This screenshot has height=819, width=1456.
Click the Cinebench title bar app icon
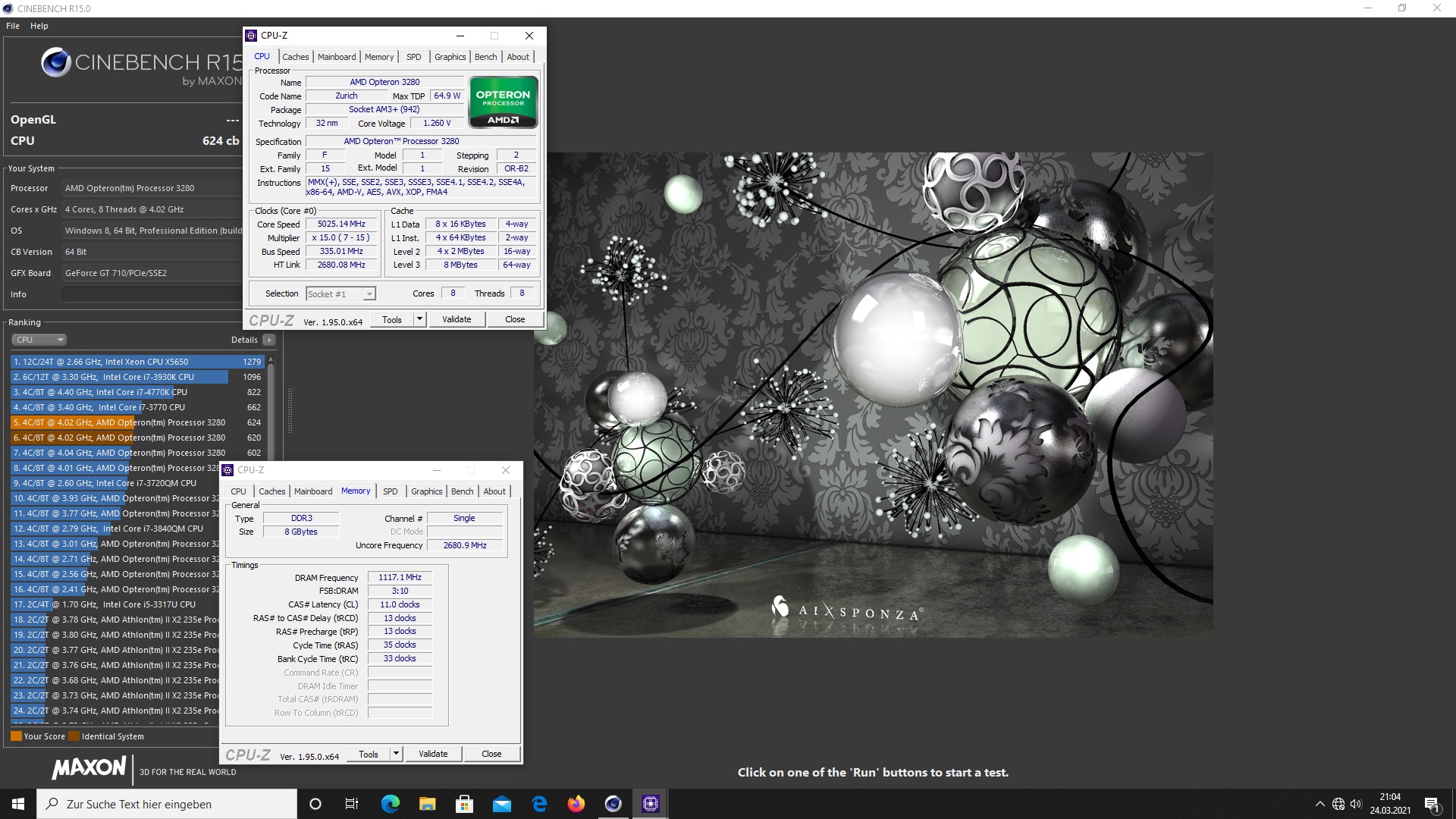(x=8, y=8)
